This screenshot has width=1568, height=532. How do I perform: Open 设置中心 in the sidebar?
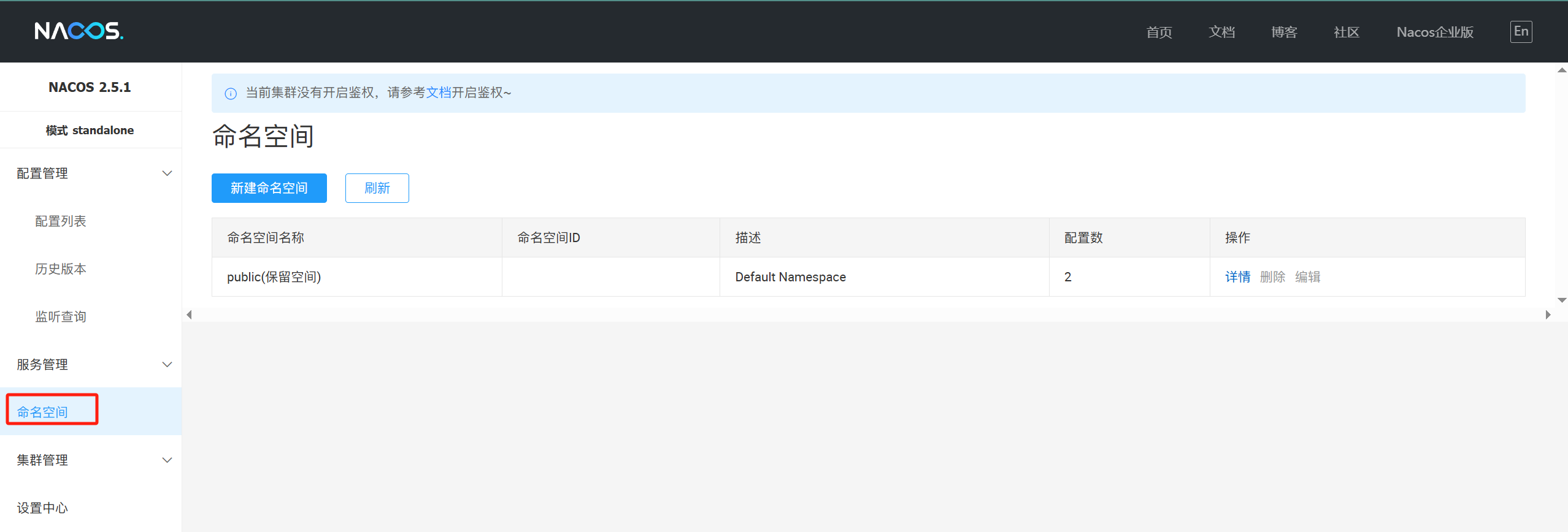(42, 508)
